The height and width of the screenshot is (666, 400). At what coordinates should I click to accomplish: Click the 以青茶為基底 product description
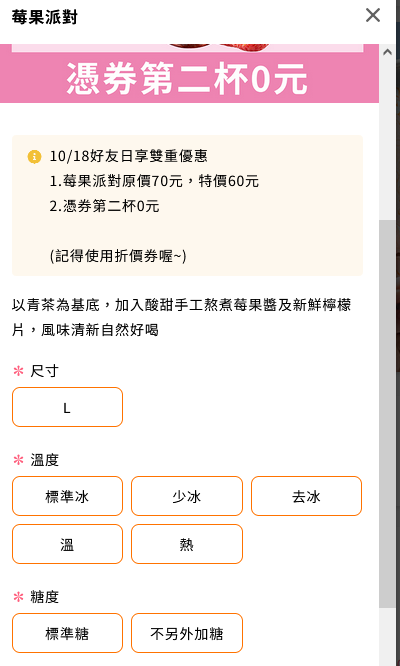pos(182,317)
